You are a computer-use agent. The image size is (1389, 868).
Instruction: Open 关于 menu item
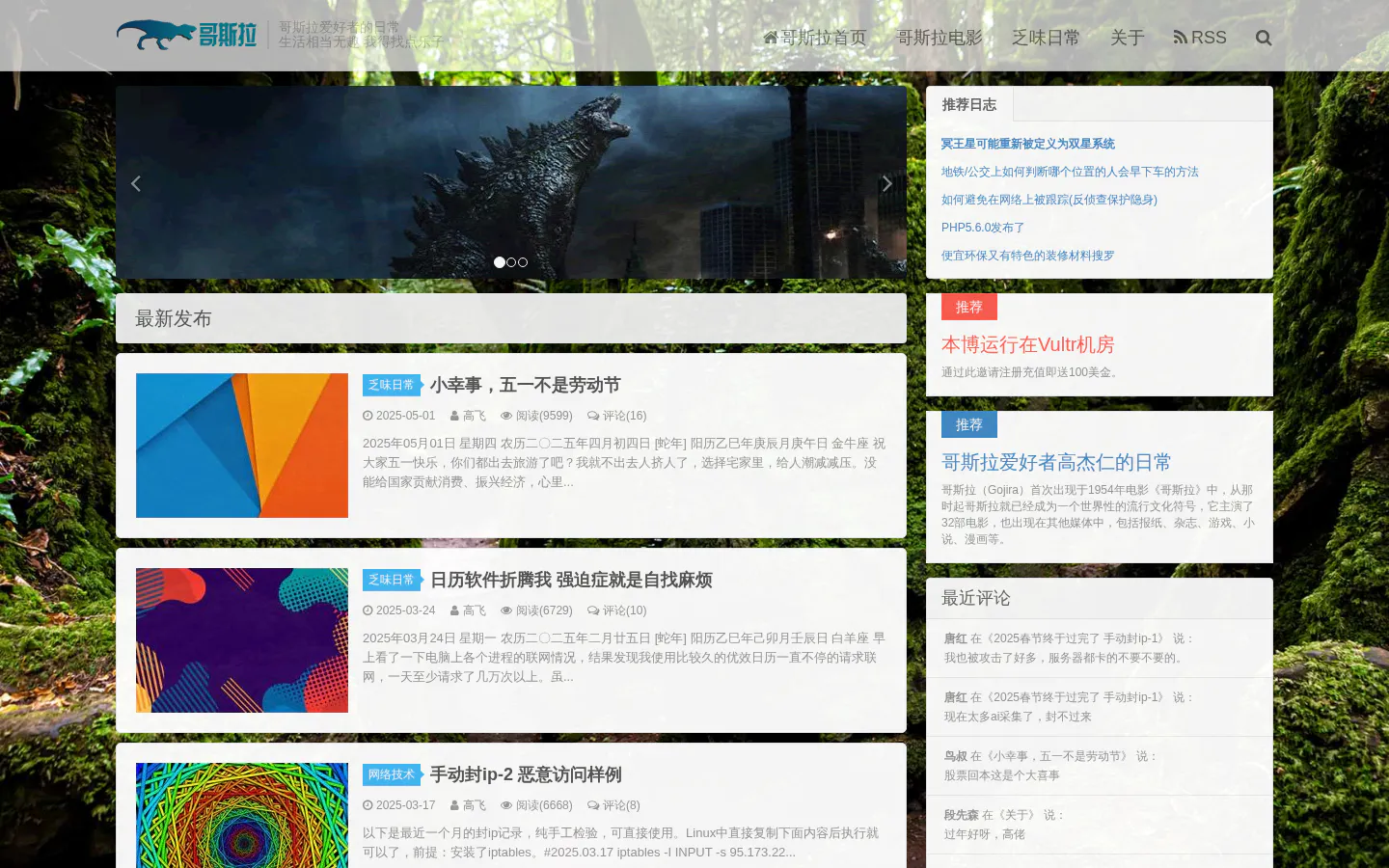(1127, 37)
